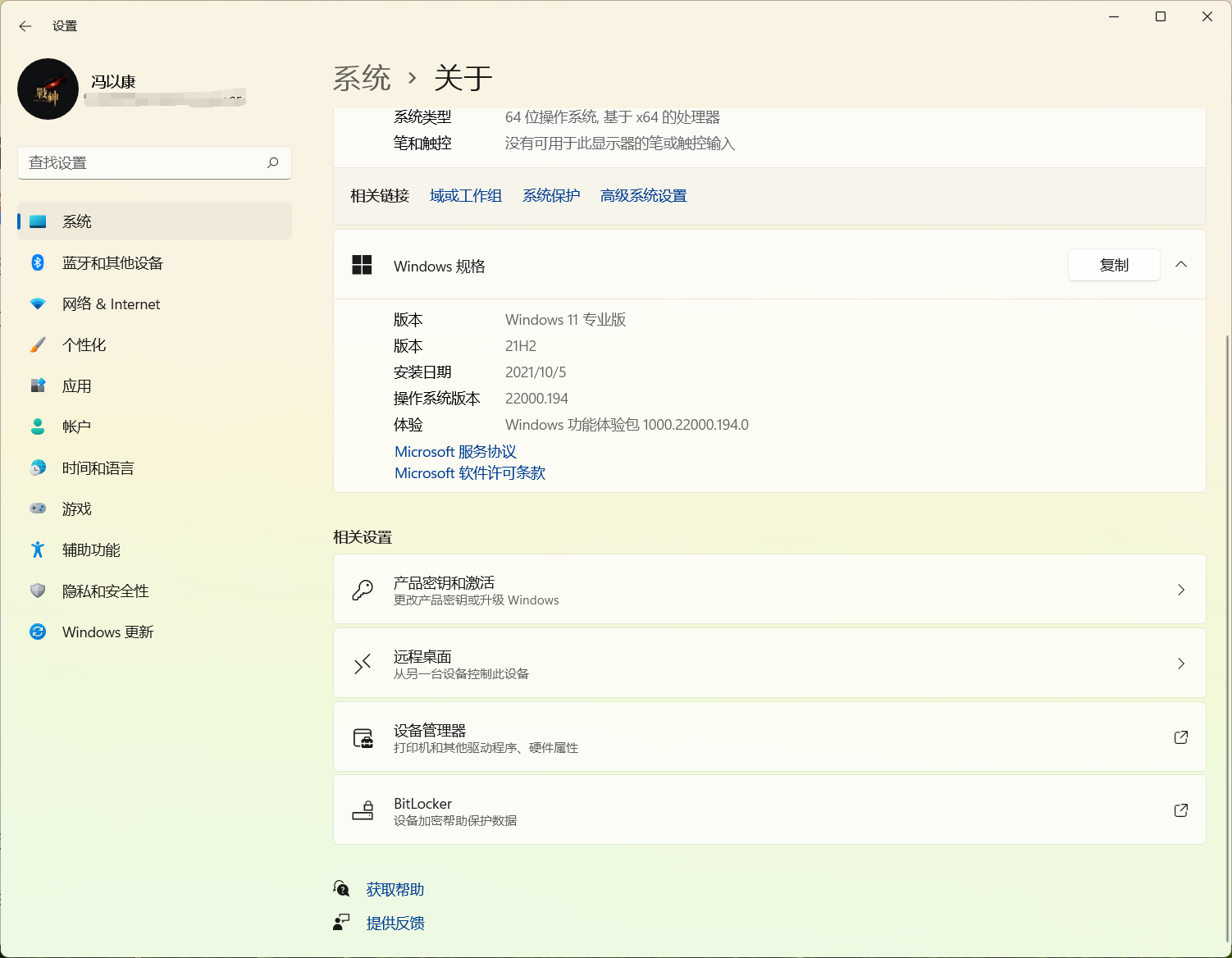Open the 域或工作组 link

click(x=466, y=195)
